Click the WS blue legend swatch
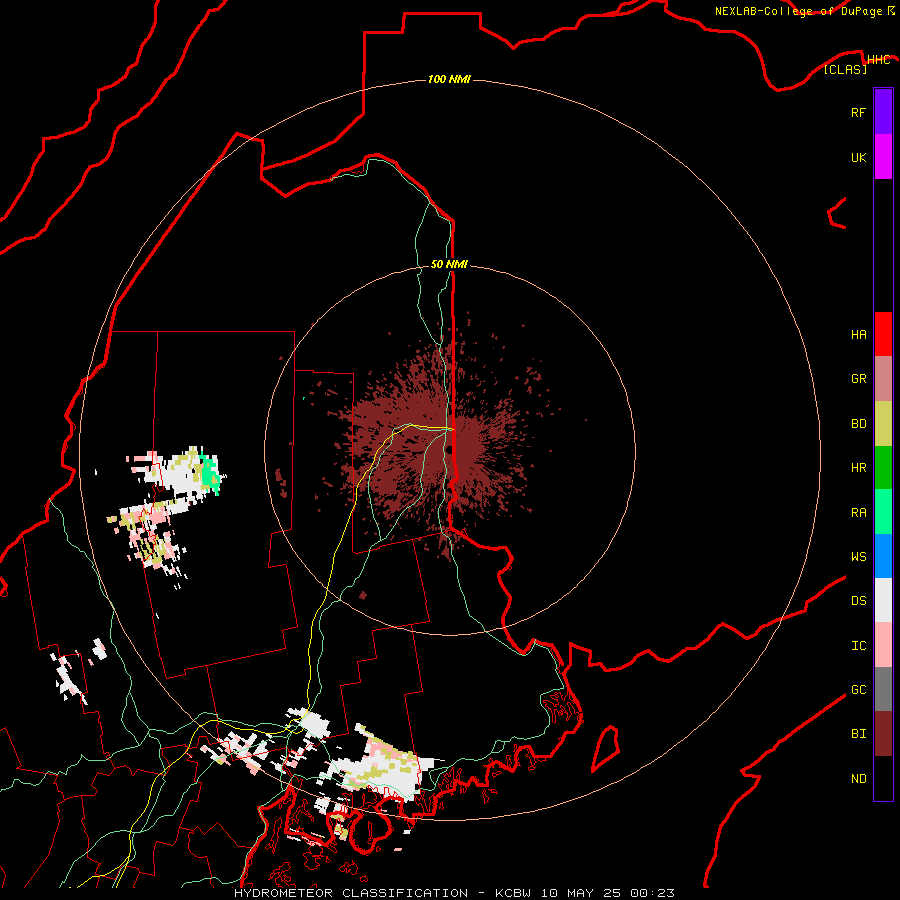The width and height of the screenshot is (900, 900). [x=883, y=556]
